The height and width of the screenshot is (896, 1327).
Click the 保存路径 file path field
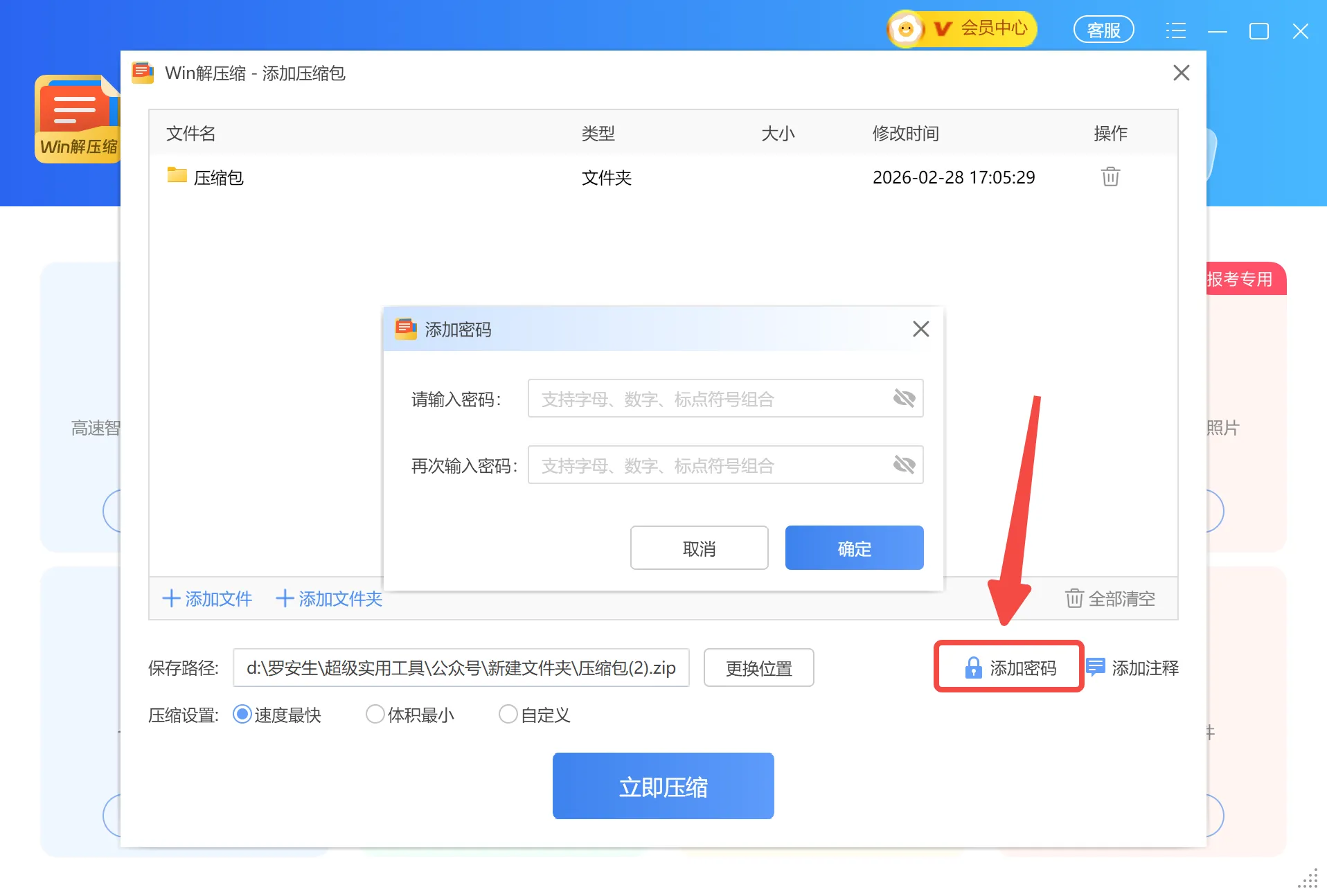coord(461,667)
